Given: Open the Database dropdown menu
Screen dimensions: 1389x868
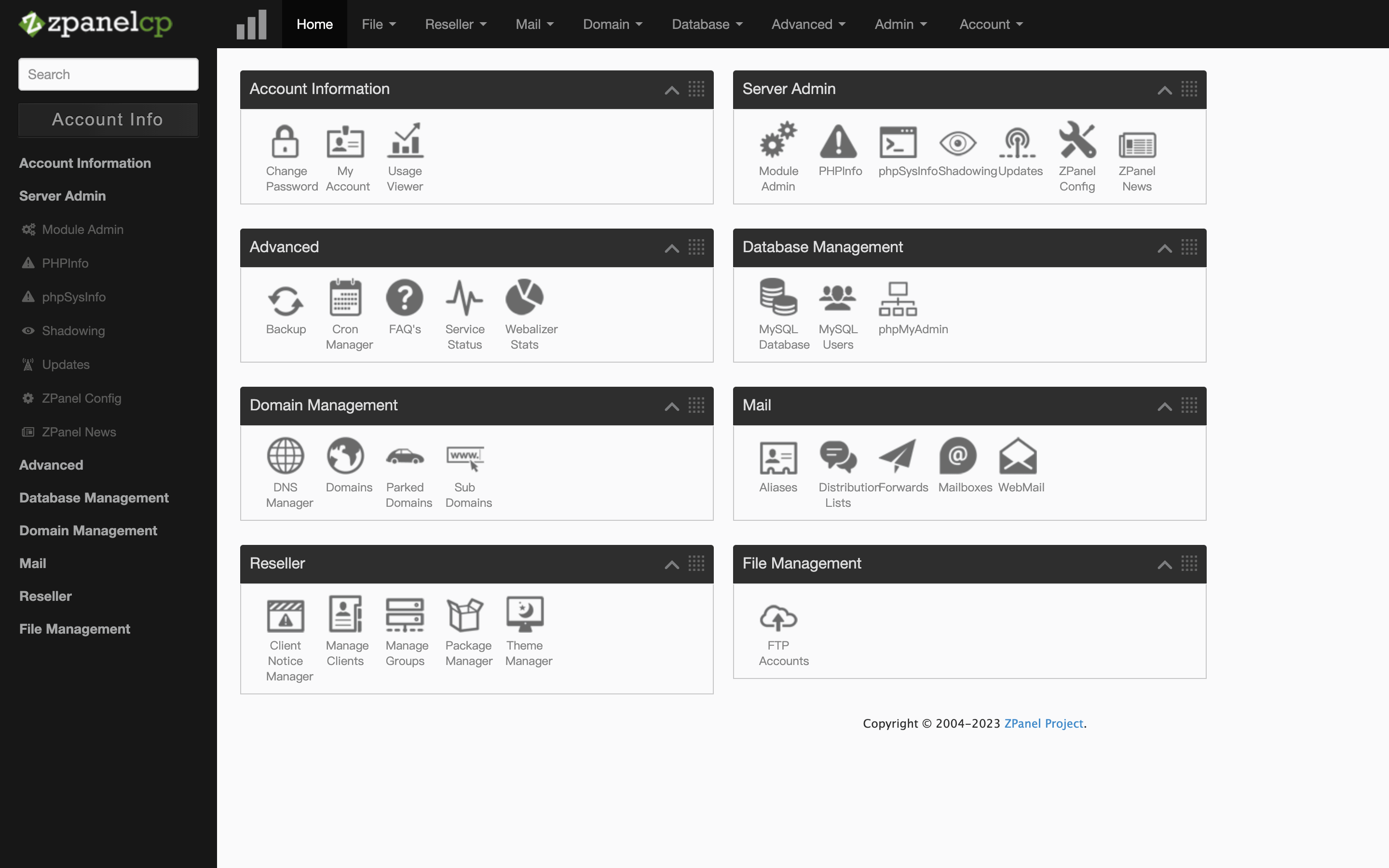Looking at the screenshot, I should click(x=707, y=24).
